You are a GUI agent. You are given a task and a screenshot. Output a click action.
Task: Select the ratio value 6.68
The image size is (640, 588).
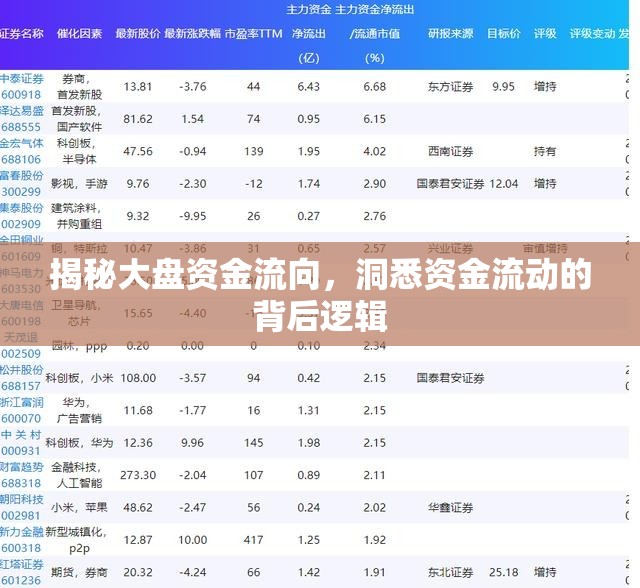375,87
